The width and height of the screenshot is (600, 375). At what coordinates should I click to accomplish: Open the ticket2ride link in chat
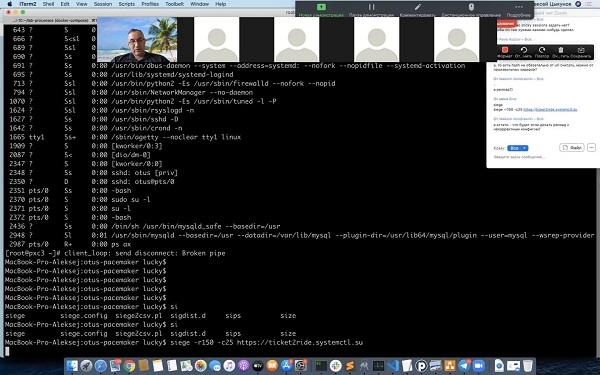[x=550, y=109]
